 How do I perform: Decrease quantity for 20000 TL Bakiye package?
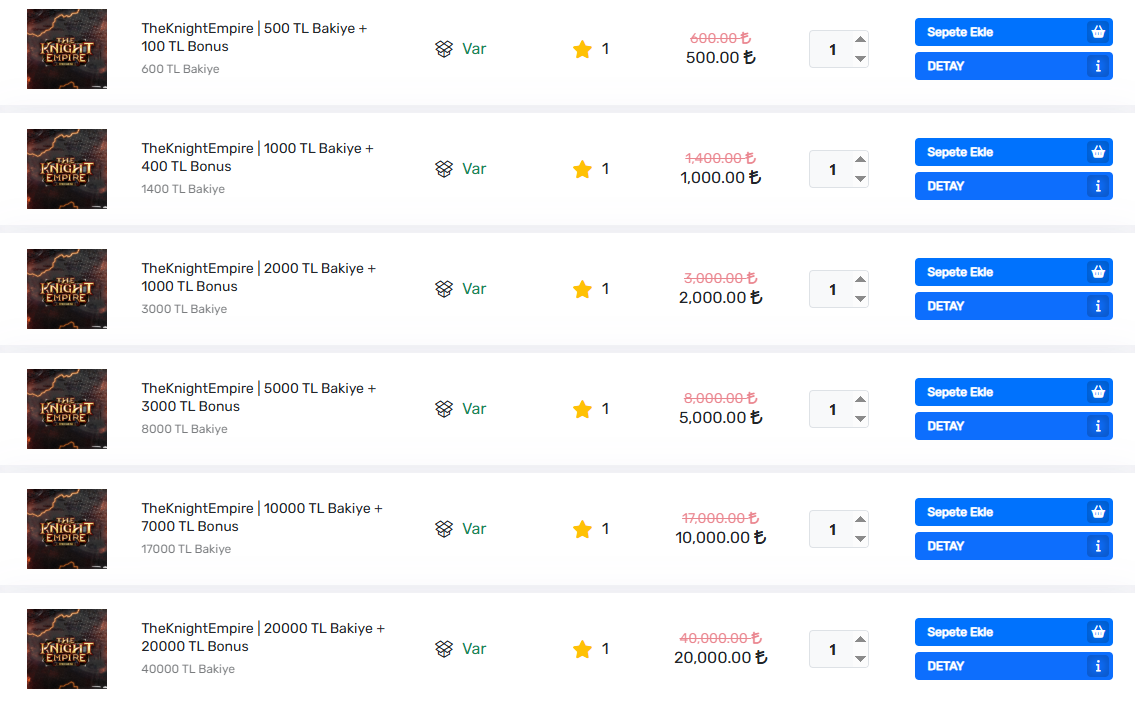point(860,659)
